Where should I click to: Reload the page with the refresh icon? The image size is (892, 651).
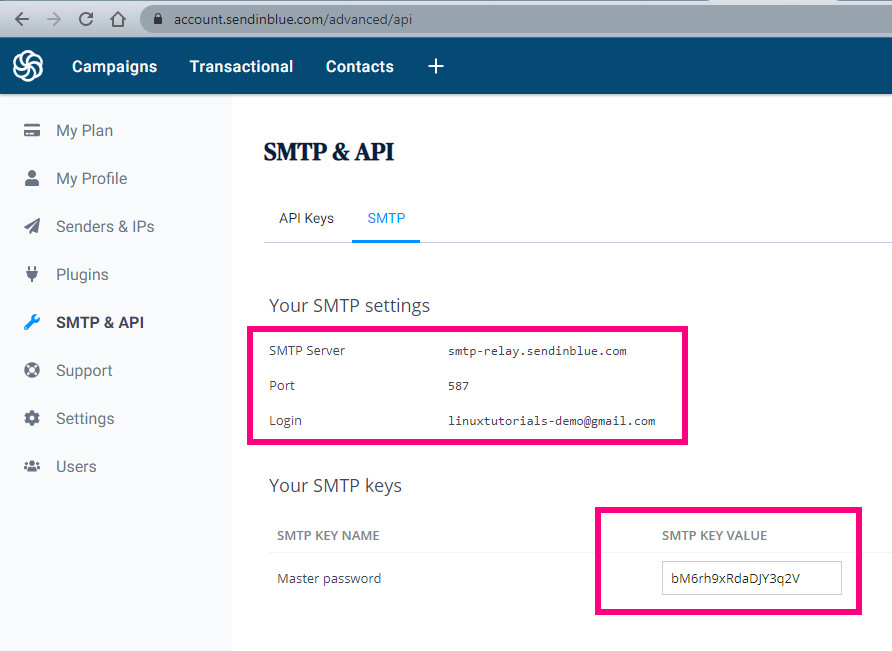point(86,19)
